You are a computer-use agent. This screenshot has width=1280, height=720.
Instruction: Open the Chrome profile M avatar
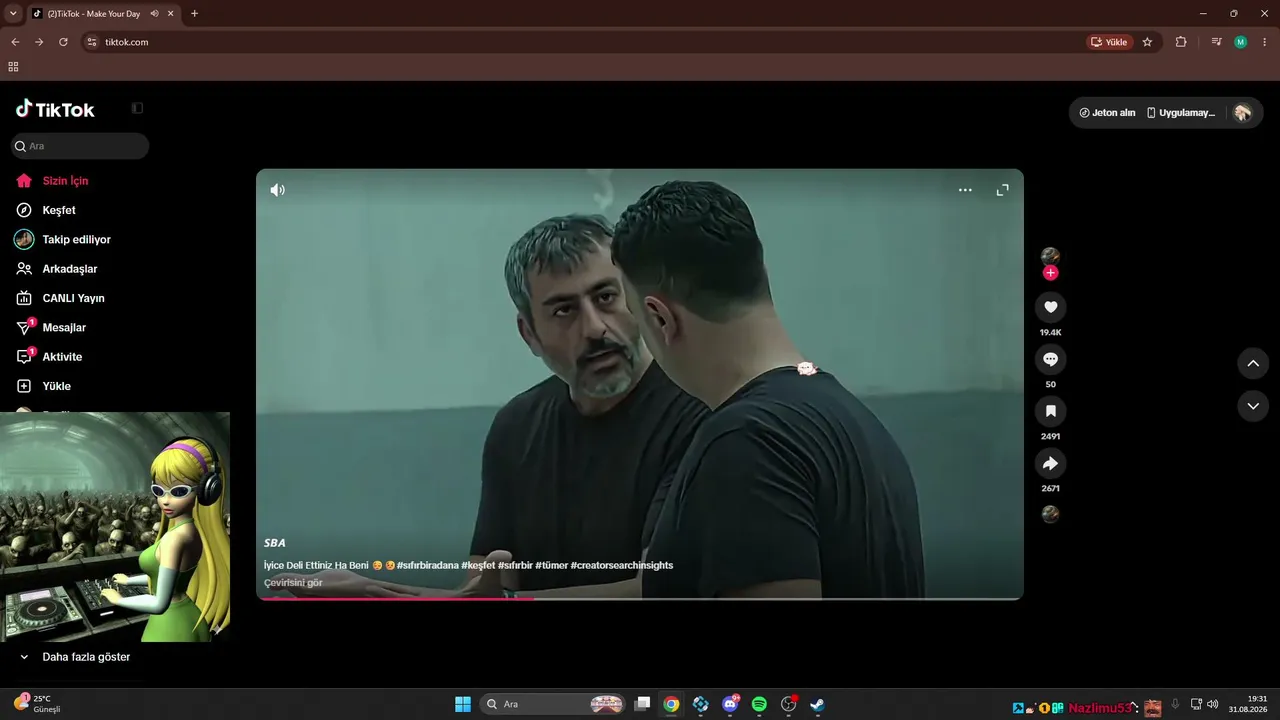pyautogui.click(x=1241, y=42)
